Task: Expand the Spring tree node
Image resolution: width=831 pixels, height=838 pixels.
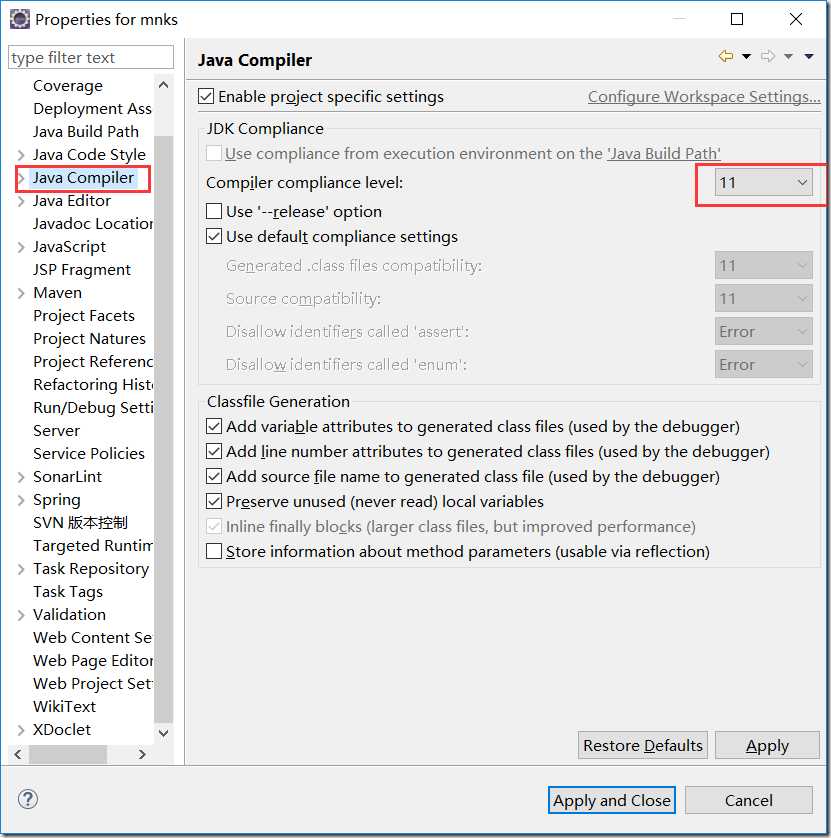Action: pos(21,500)
